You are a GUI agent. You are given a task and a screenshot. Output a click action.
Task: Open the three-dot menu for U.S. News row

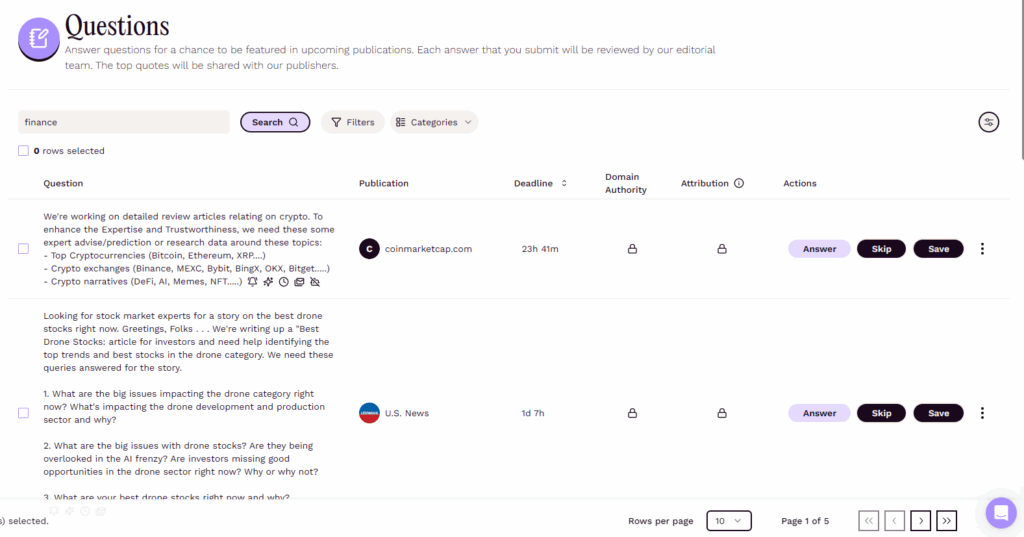click(982, 413)
